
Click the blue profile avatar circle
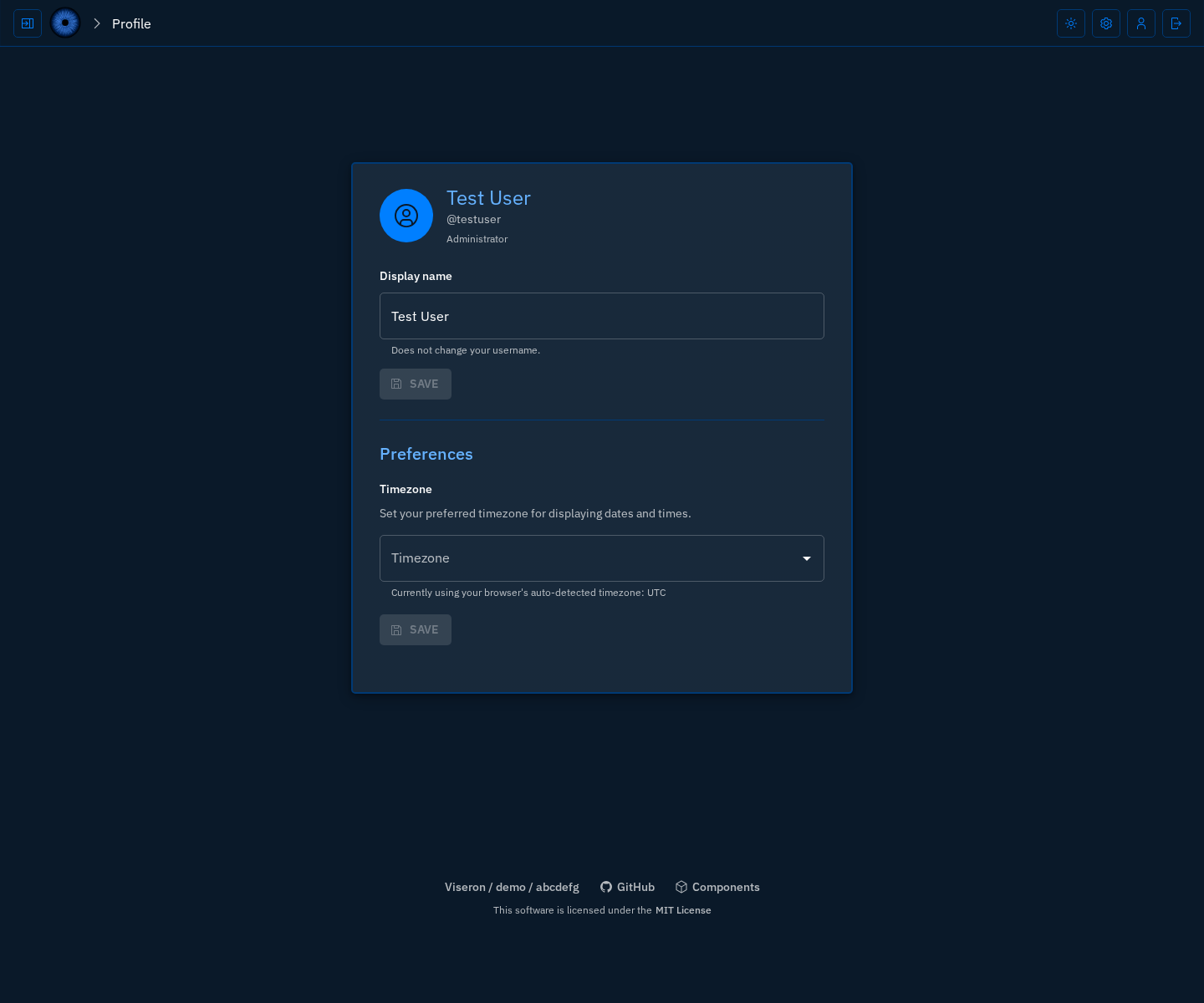pyautogui.click(x=406, y=216)
